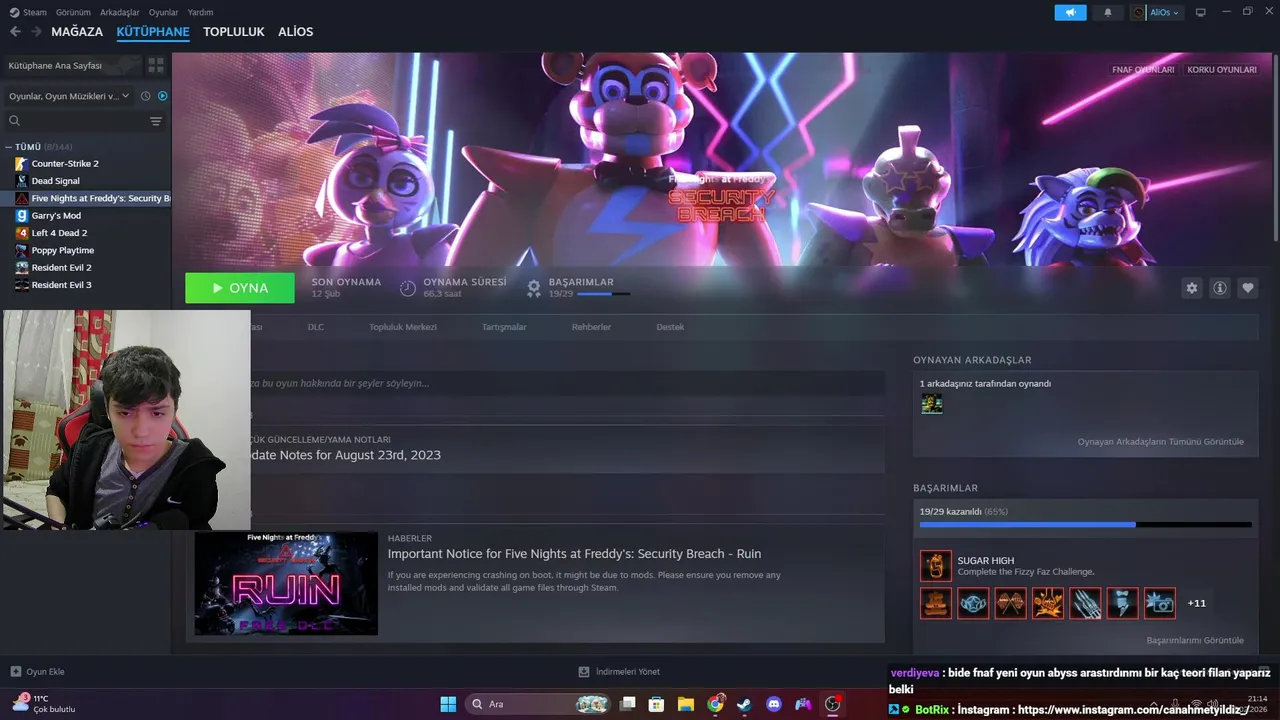Go forward with the right arrow
This screenshot has height=720, width=1280.
[36, 32]
